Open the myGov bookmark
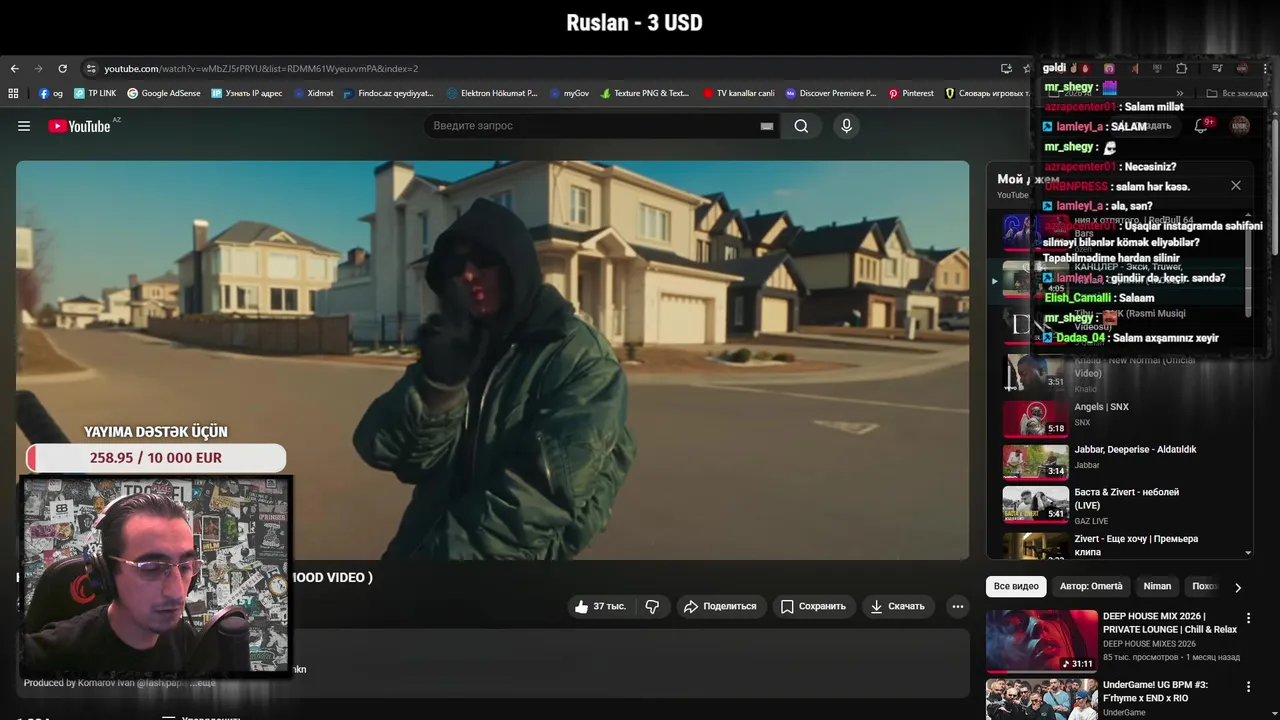 click(x=569, y=93)
